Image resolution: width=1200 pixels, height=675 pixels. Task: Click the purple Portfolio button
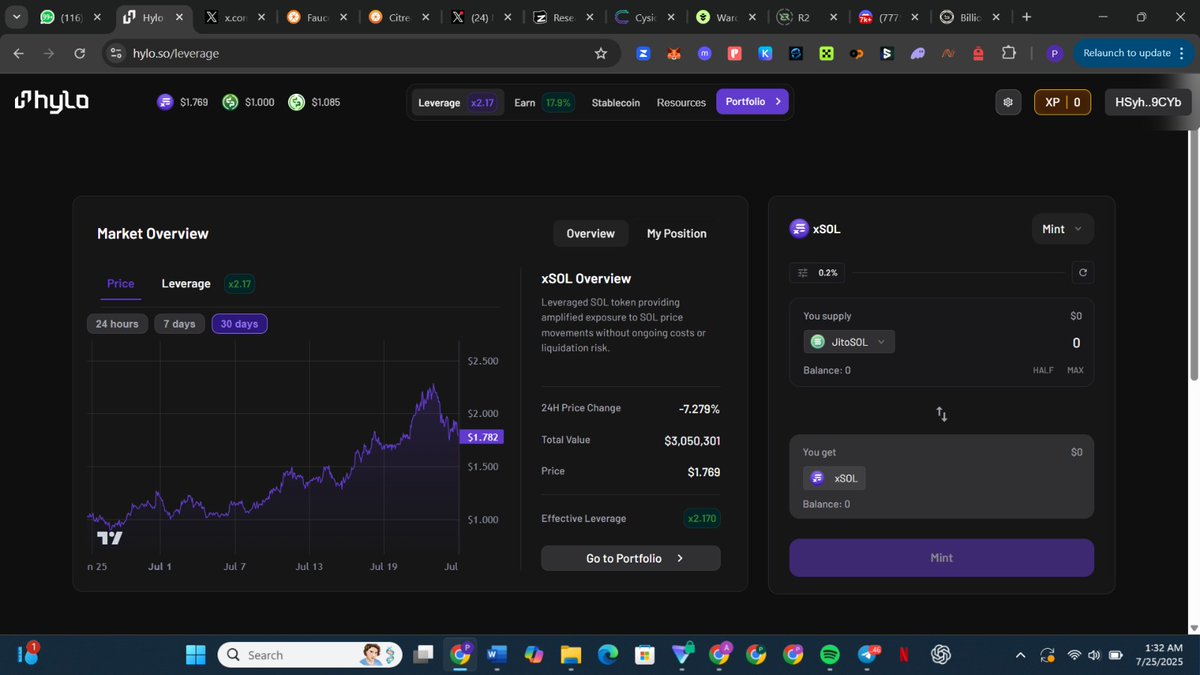[x=752, y=101]
